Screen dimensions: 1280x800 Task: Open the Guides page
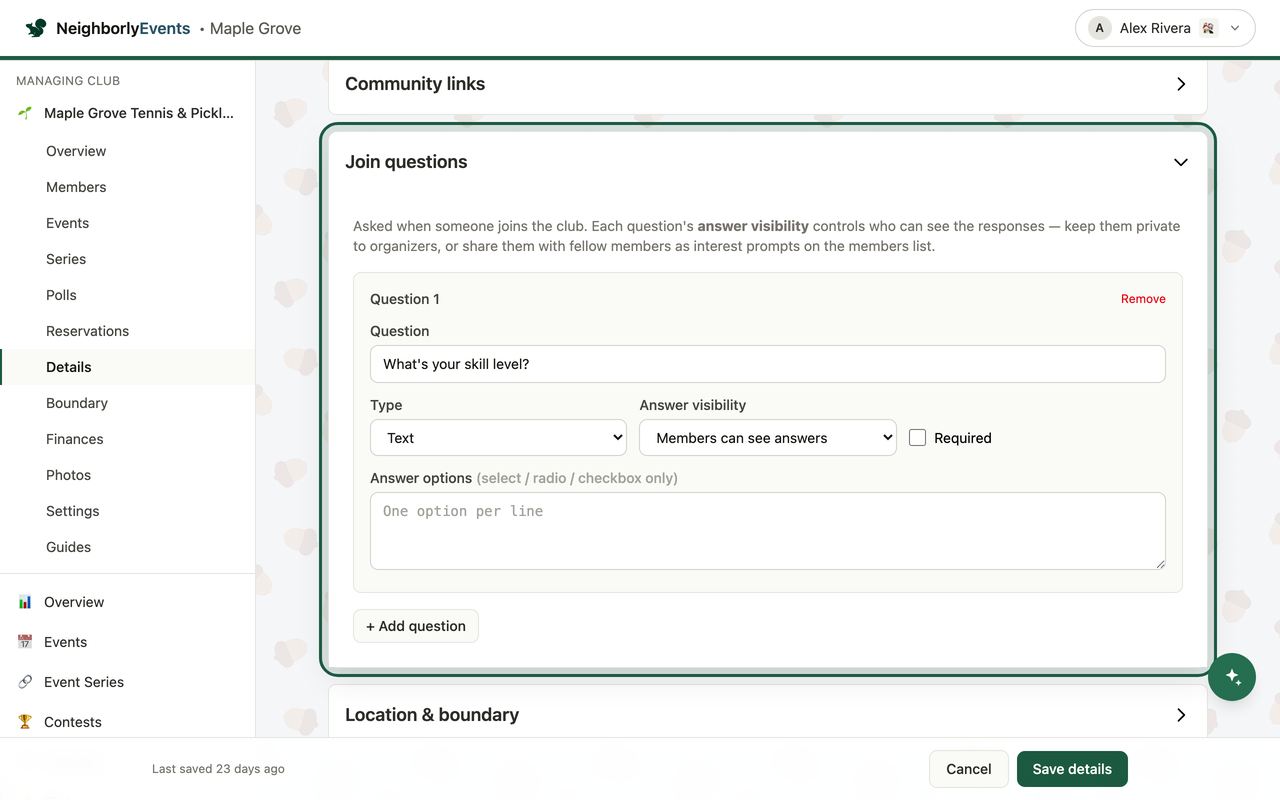click(x=68, y=547)
